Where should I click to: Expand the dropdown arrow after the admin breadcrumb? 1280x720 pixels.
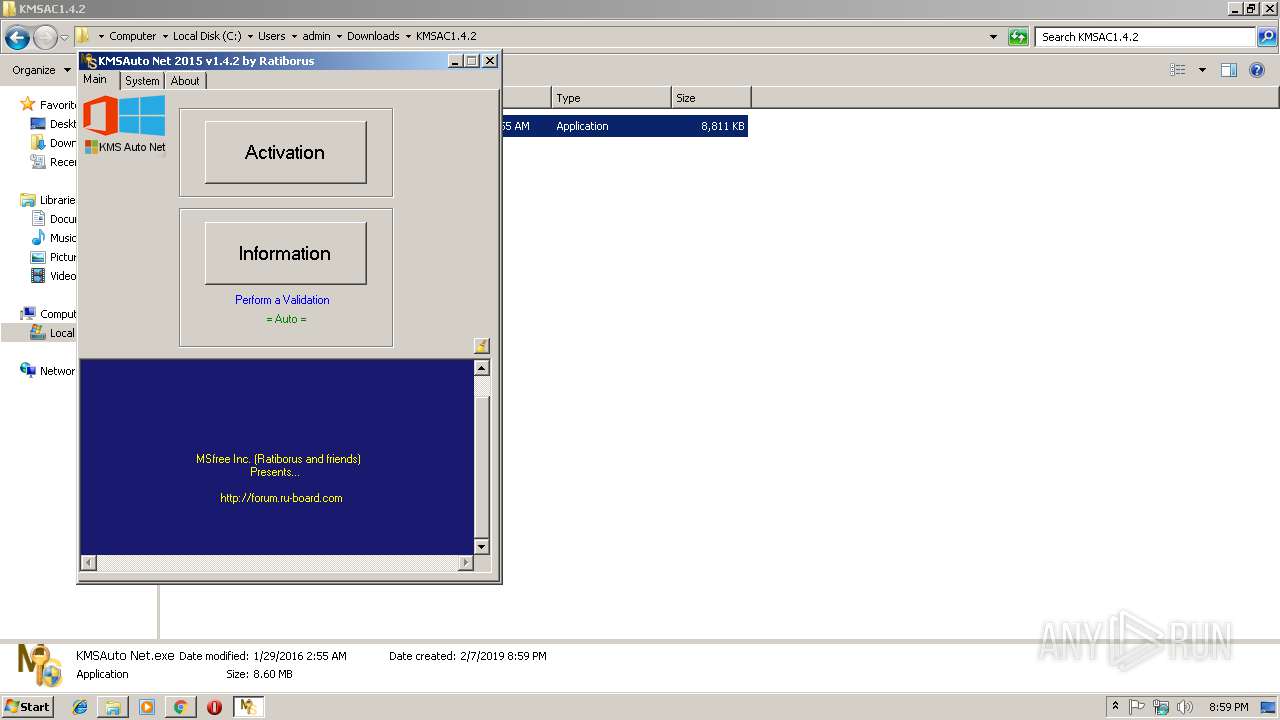click(x=339, y=37)
